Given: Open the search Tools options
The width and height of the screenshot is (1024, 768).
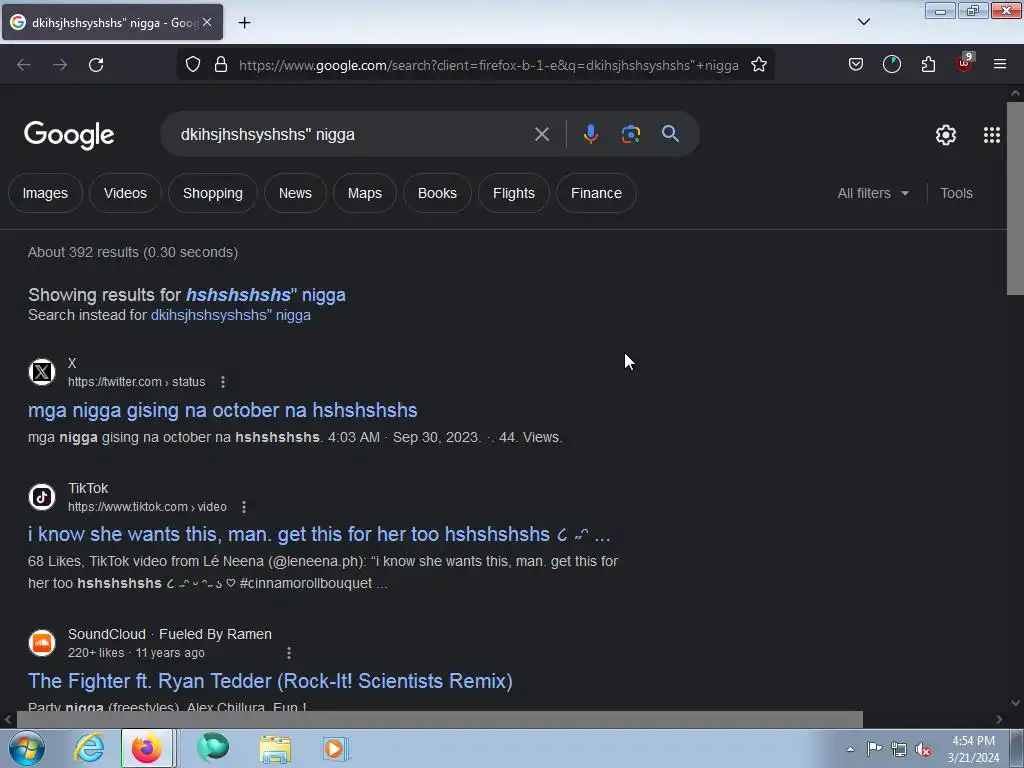Looking at the screenshot, I should (956, 193).
